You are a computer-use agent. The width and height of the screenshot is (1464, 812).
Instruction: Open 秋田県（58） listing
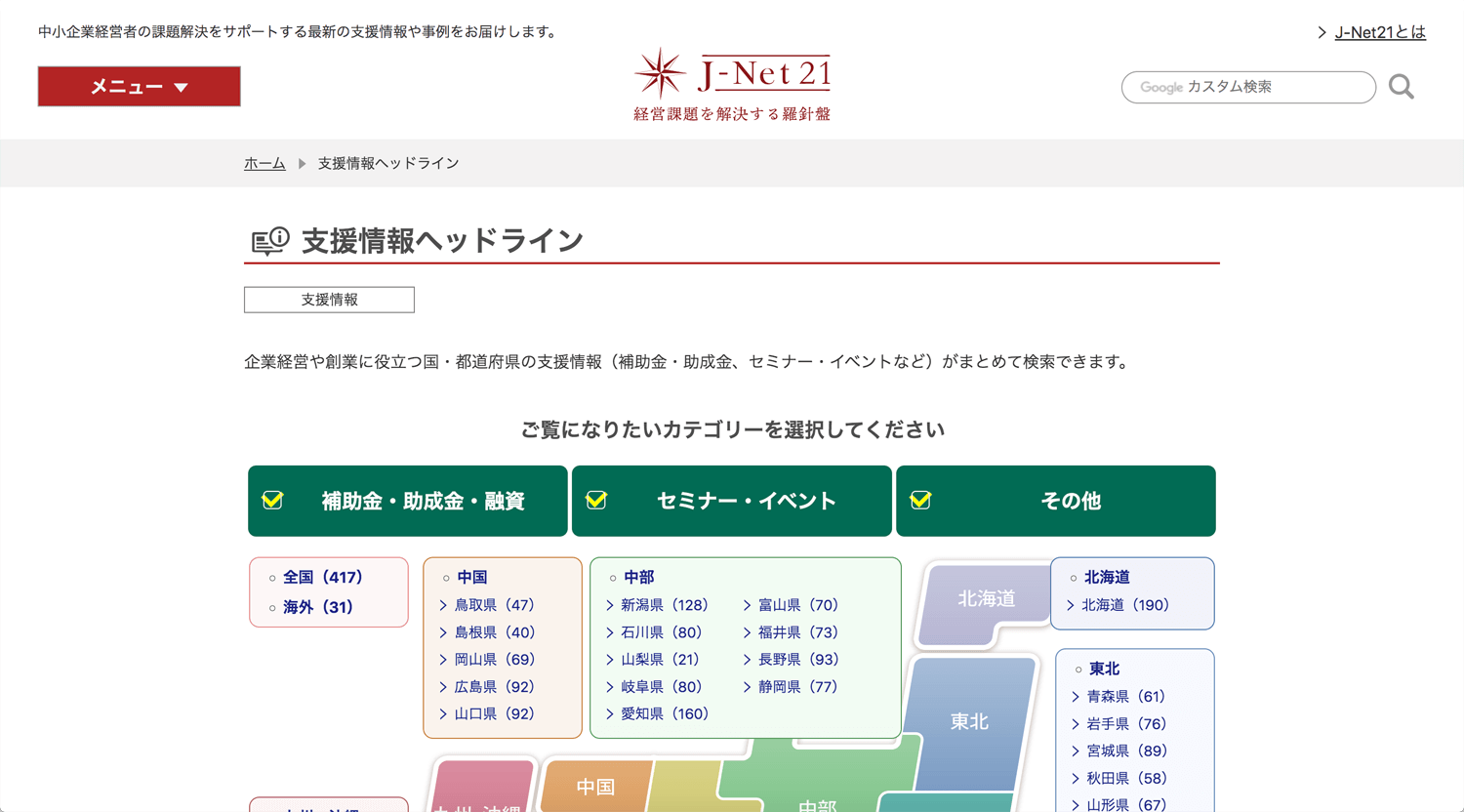1126,779
